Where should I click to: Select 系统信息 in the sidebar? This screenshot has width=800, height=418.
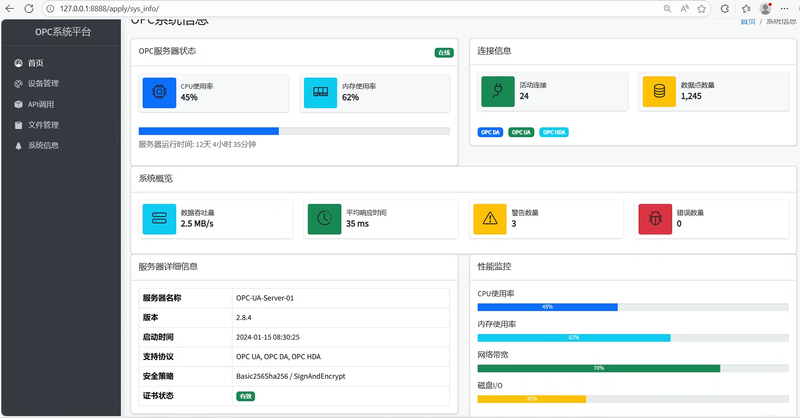coord(43,146)
